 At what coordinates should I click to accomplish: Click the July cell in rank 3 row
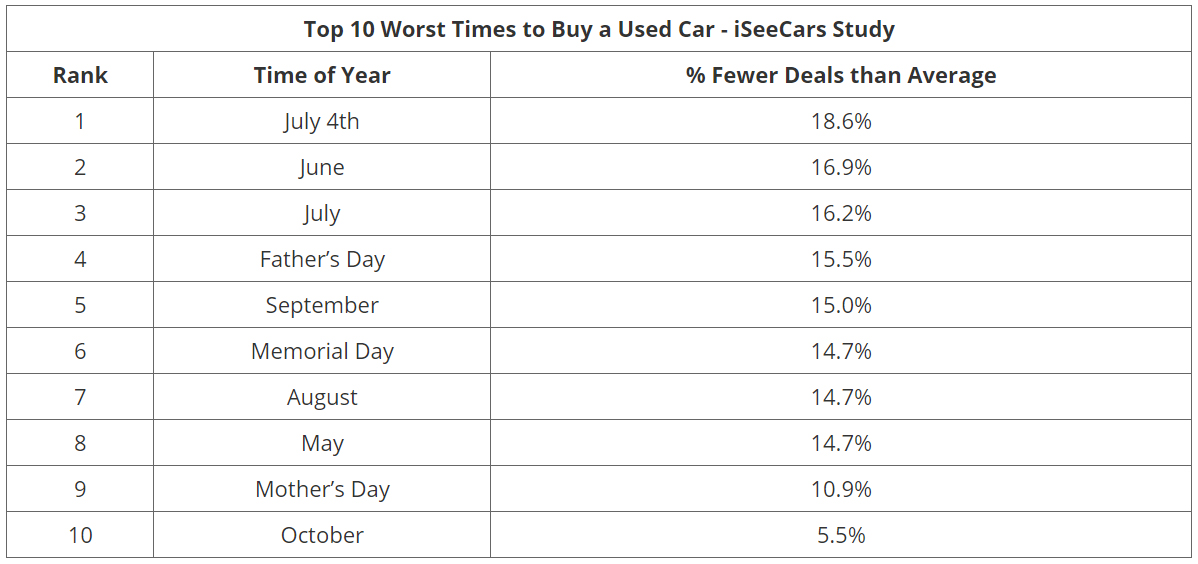point(322,213)
